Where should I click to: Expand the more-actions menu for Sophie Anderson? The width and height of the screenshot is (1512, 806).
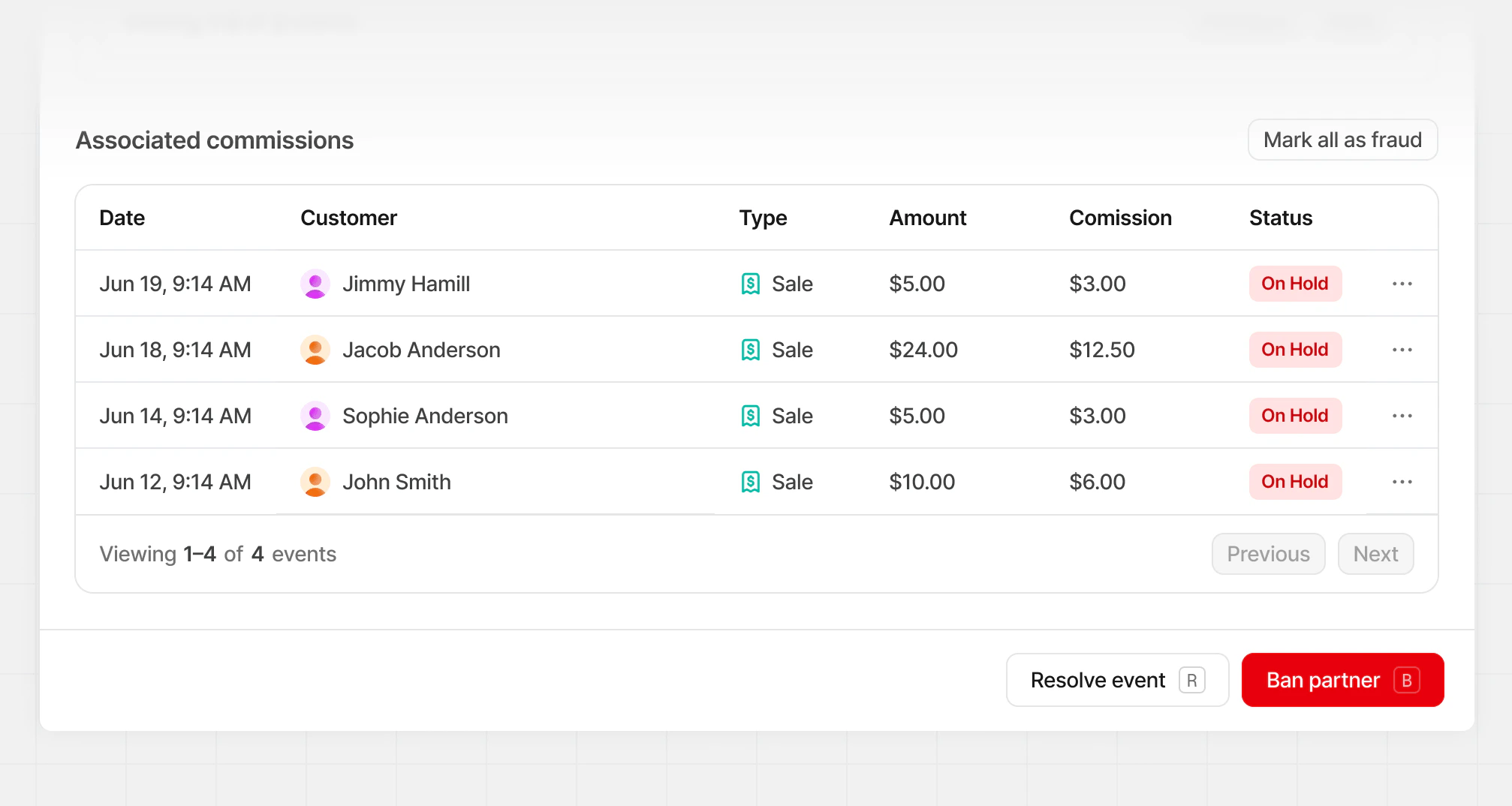click(1402, 416)
